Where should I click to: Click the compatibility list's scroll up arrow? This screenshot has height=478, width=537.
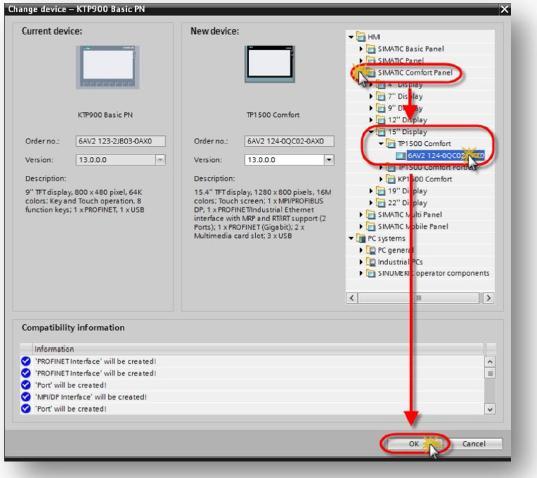[490, 361]
